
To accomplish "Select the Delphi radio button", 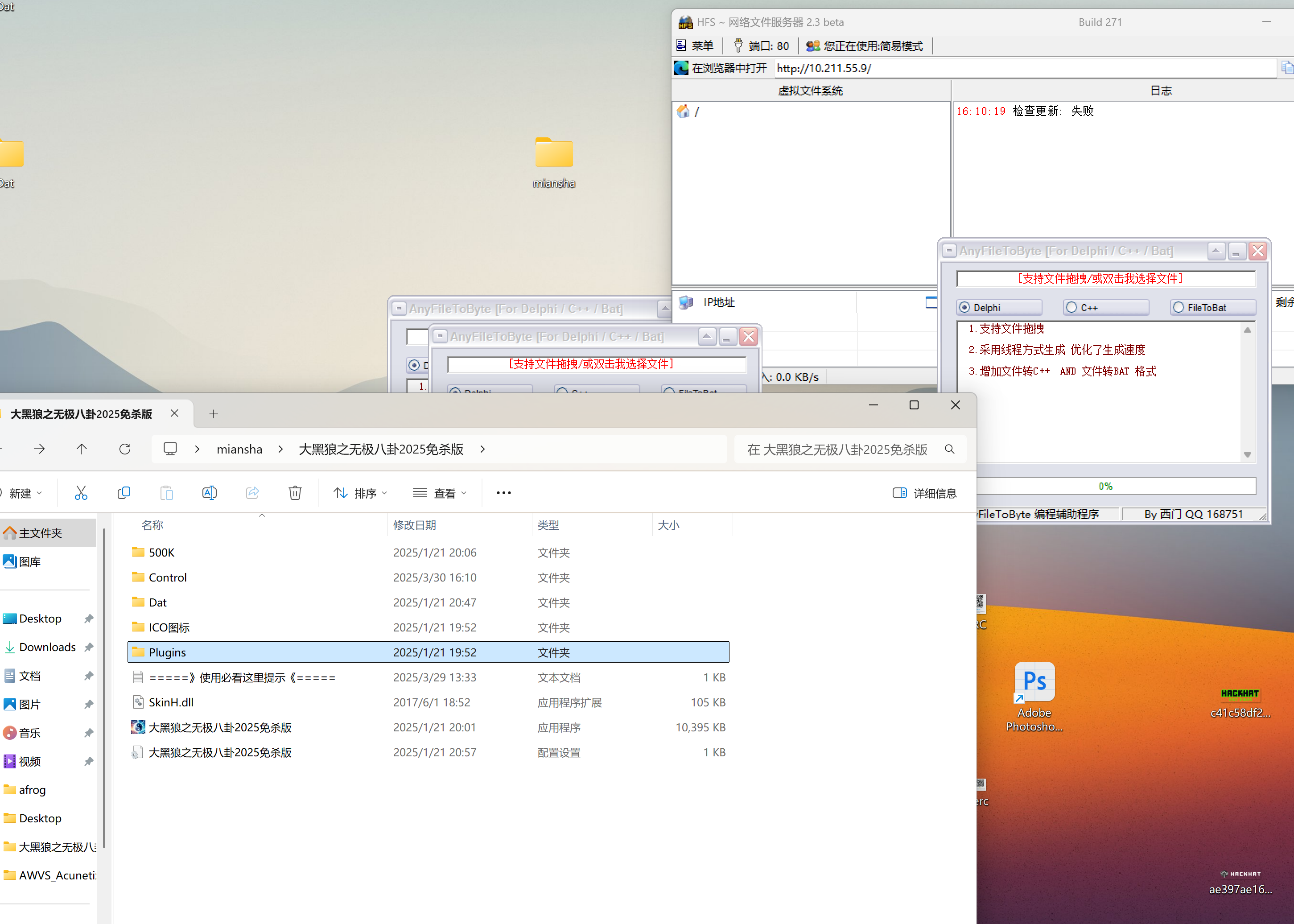I will tap(964, 307).
